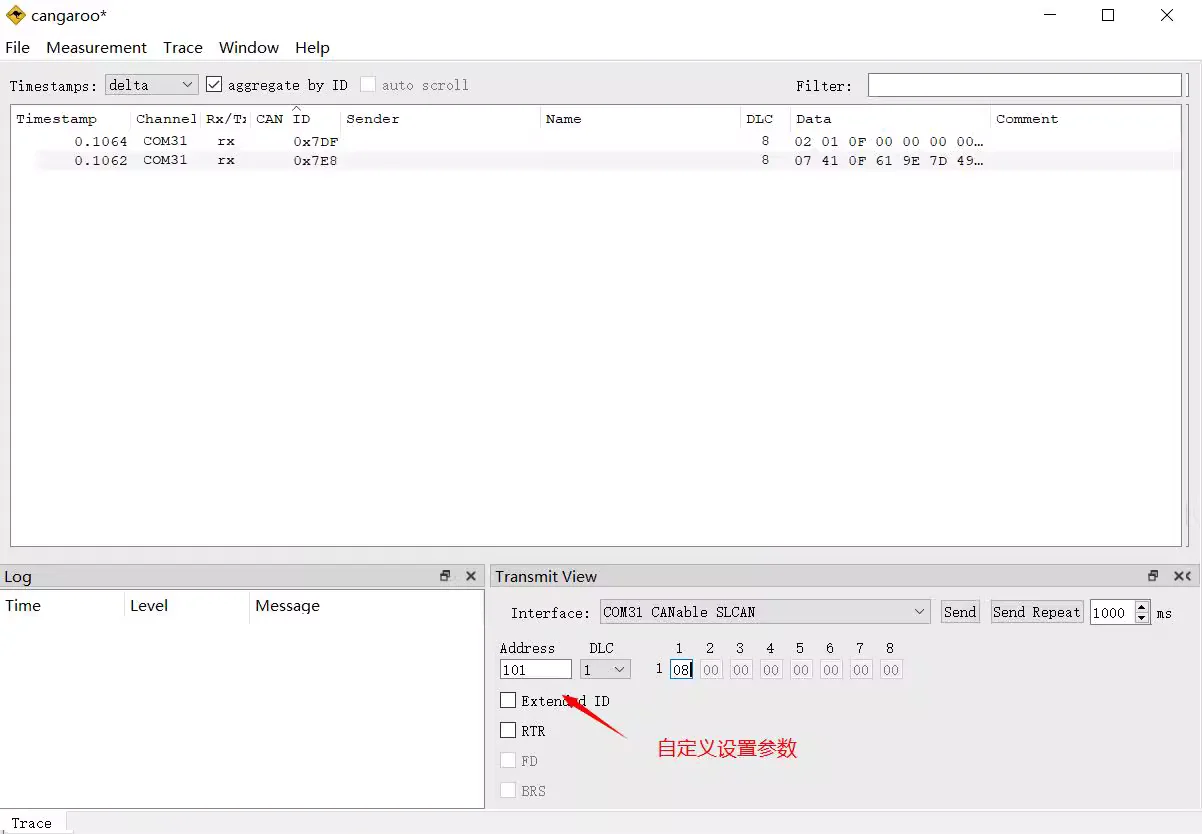Click data byte 3 field
Viewport: 1202px width, 834px height.
pyautogui.click(x=741, y=669)
